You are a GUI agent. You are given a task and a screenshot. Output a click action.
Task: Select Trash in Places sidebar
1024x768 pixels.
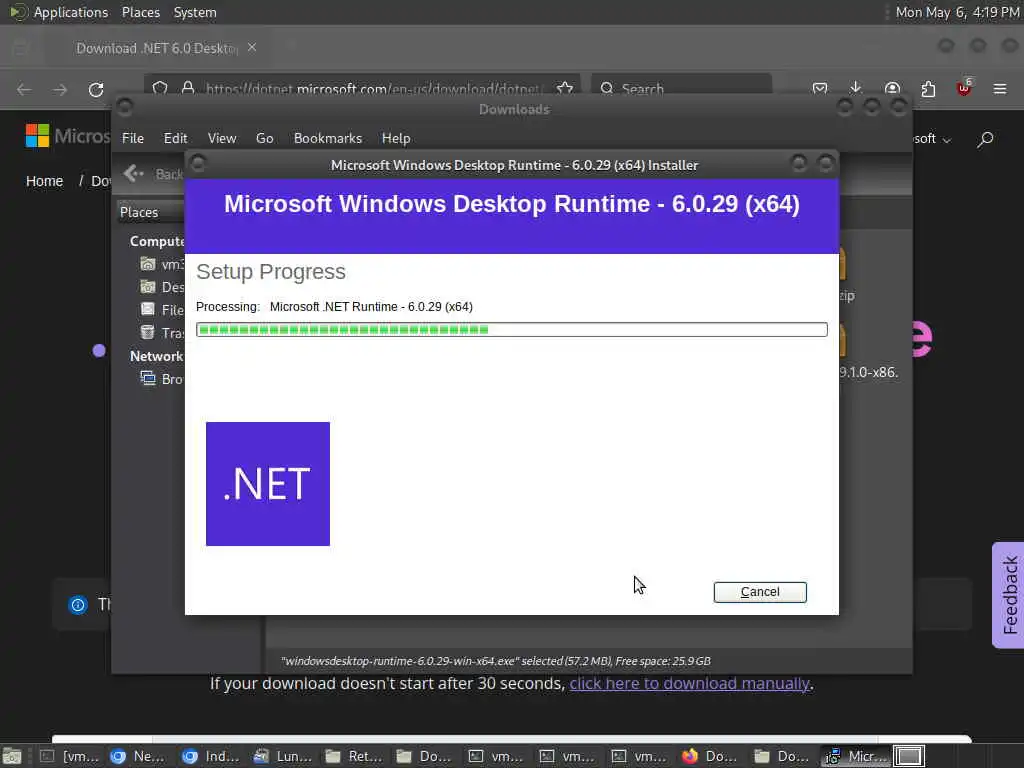(x=162, y=333)
